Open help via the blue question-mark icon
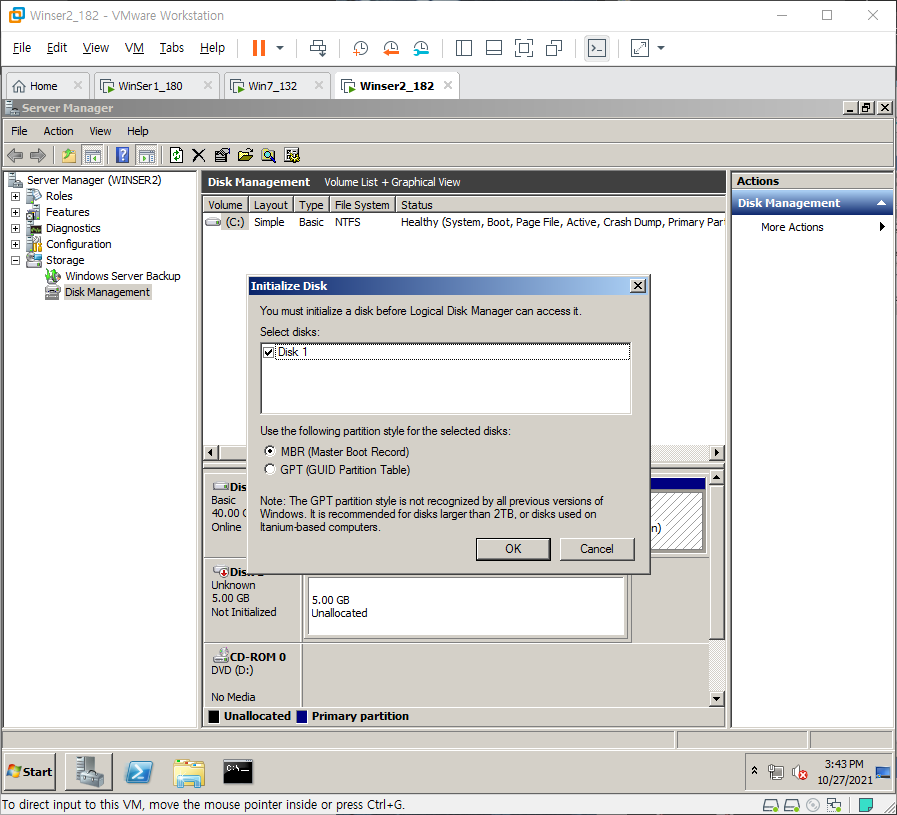 coord(122,155)
